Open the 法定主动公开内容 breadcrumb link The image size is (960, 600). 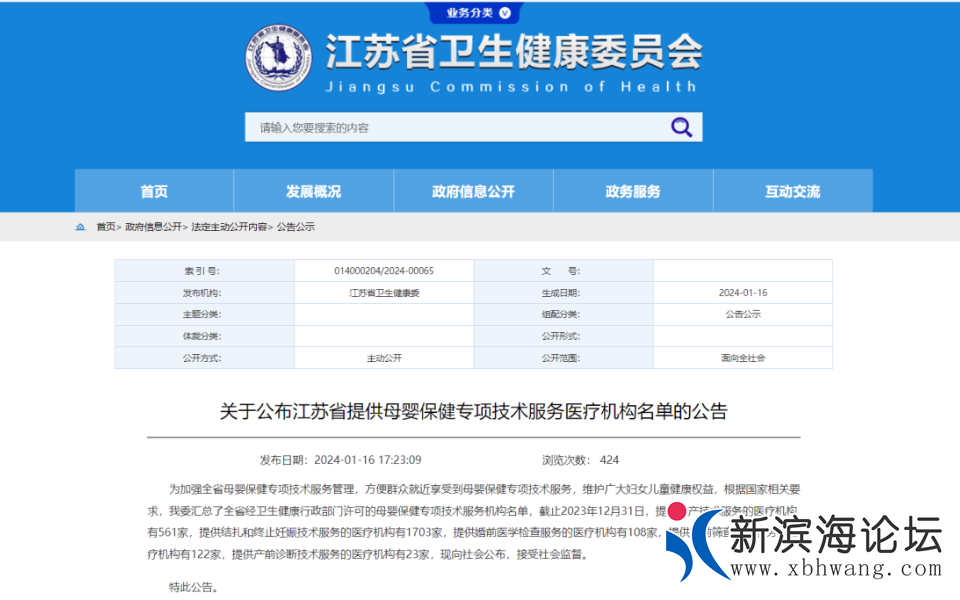(229, 227)
